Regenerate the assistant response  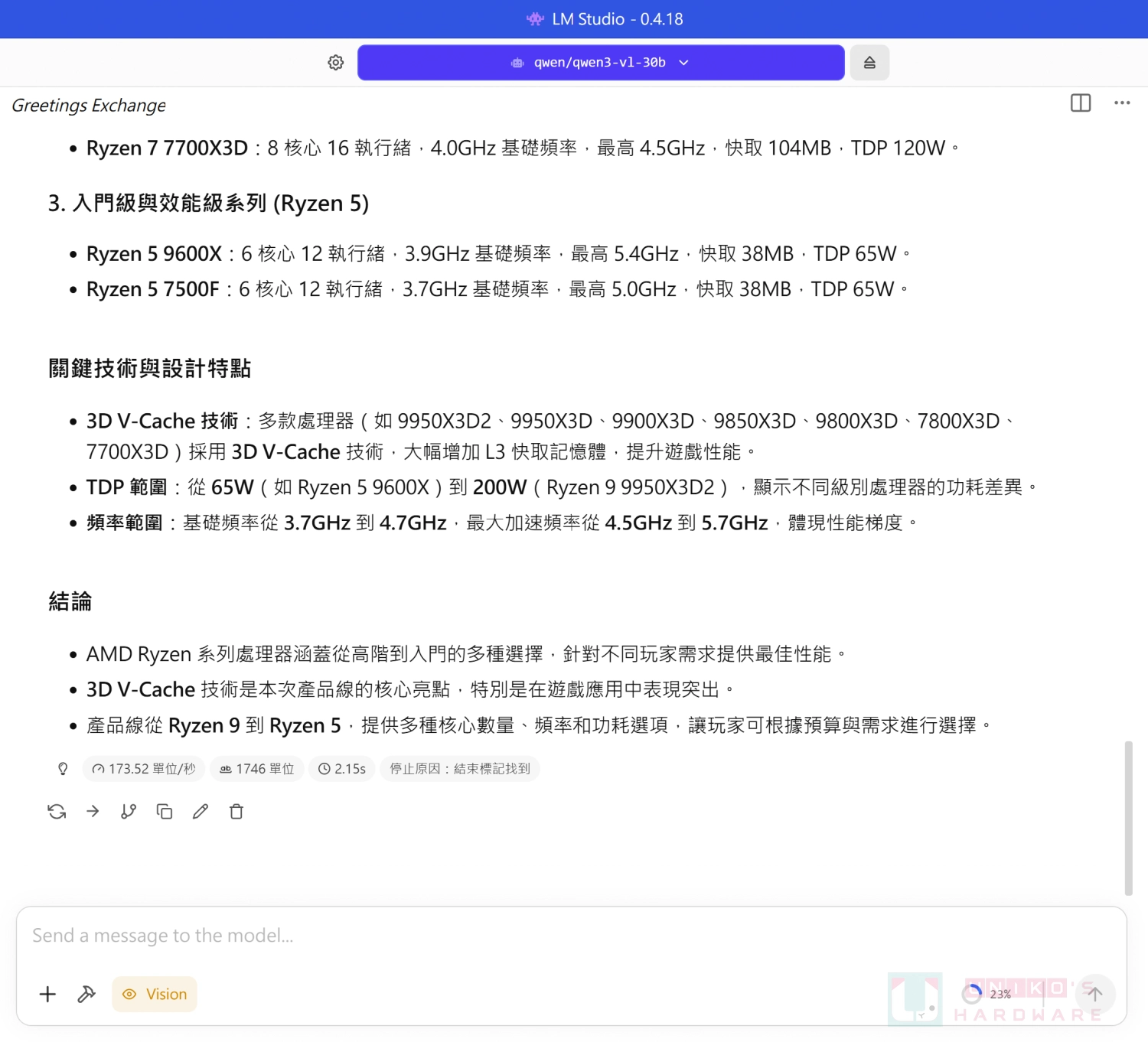[57, 812]
